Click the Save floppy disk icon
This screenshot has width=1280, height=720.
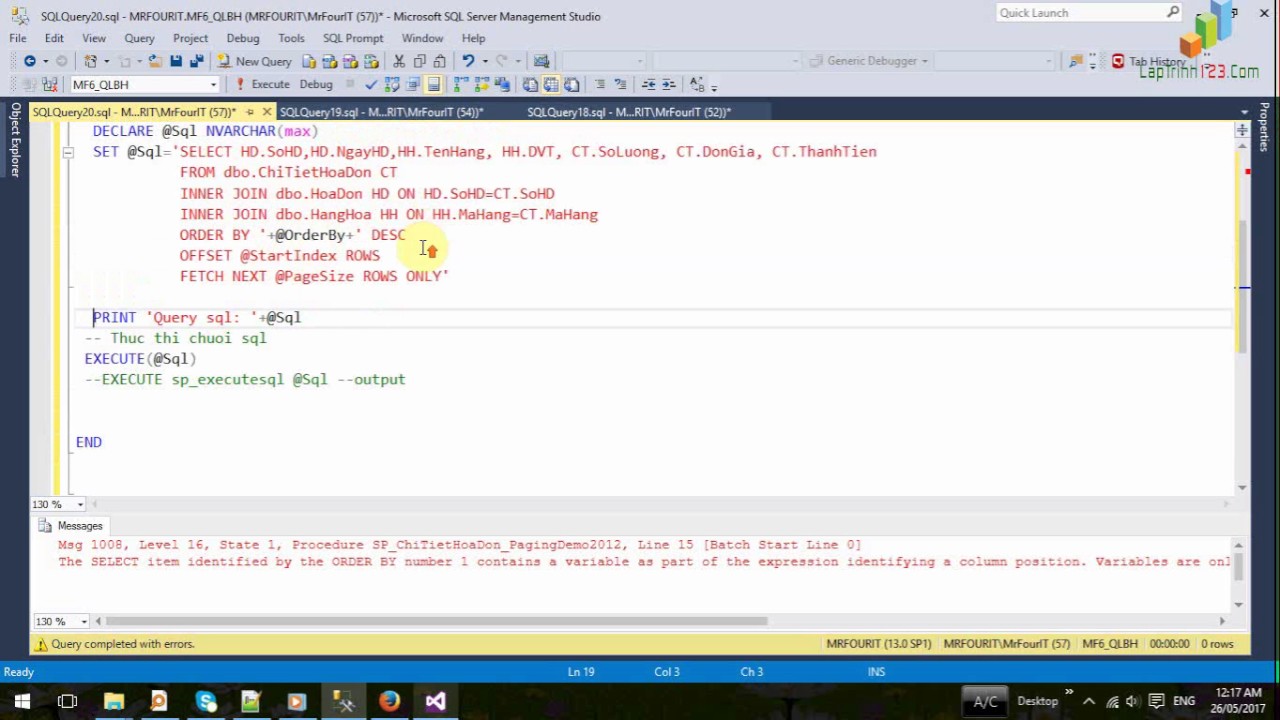tap(176, 61)
